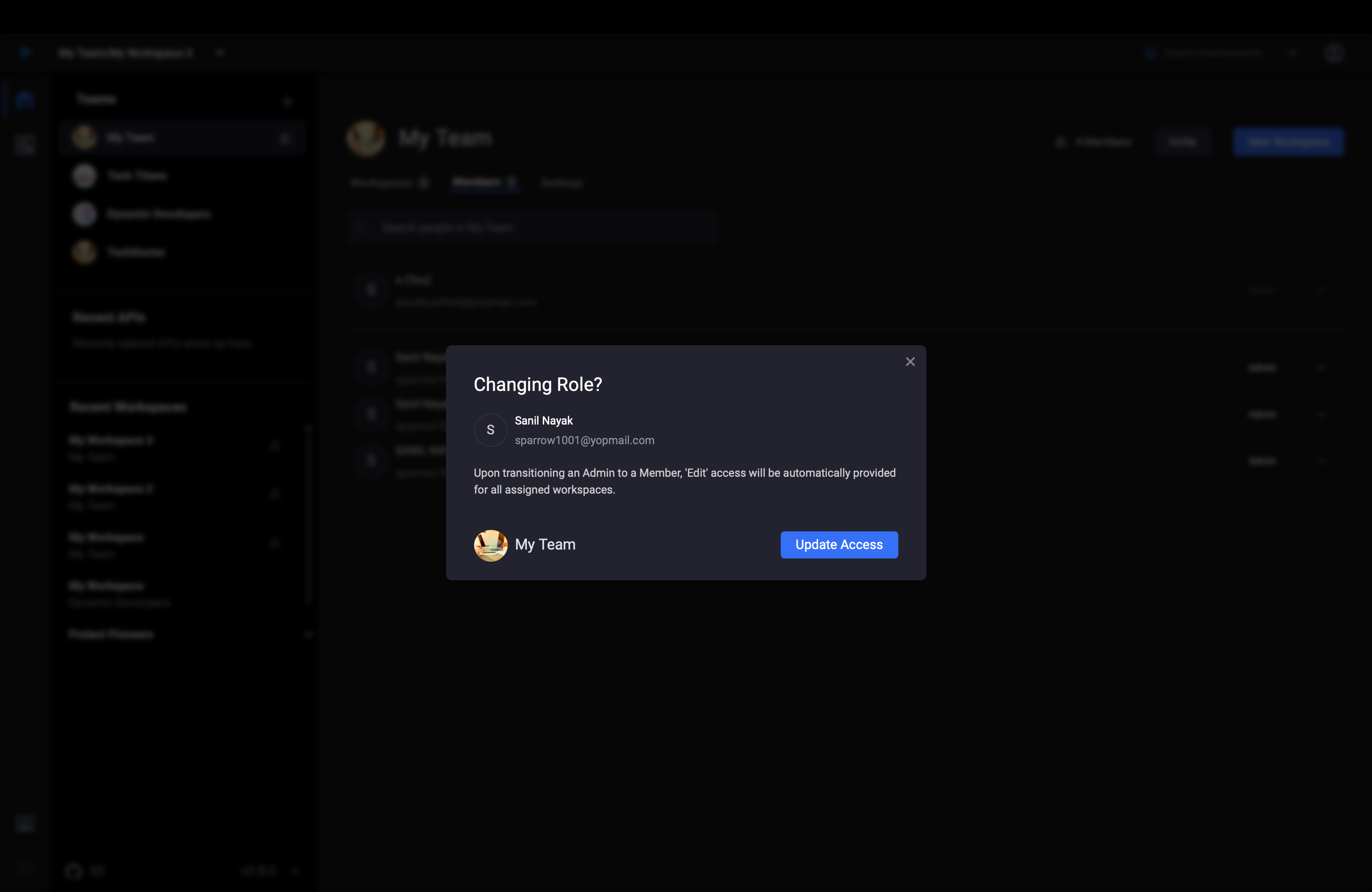The height and width of the screenshot is (892, 1372).
Task: Click the 'My Team' sidebar icon
Action: tap(84, 137)
